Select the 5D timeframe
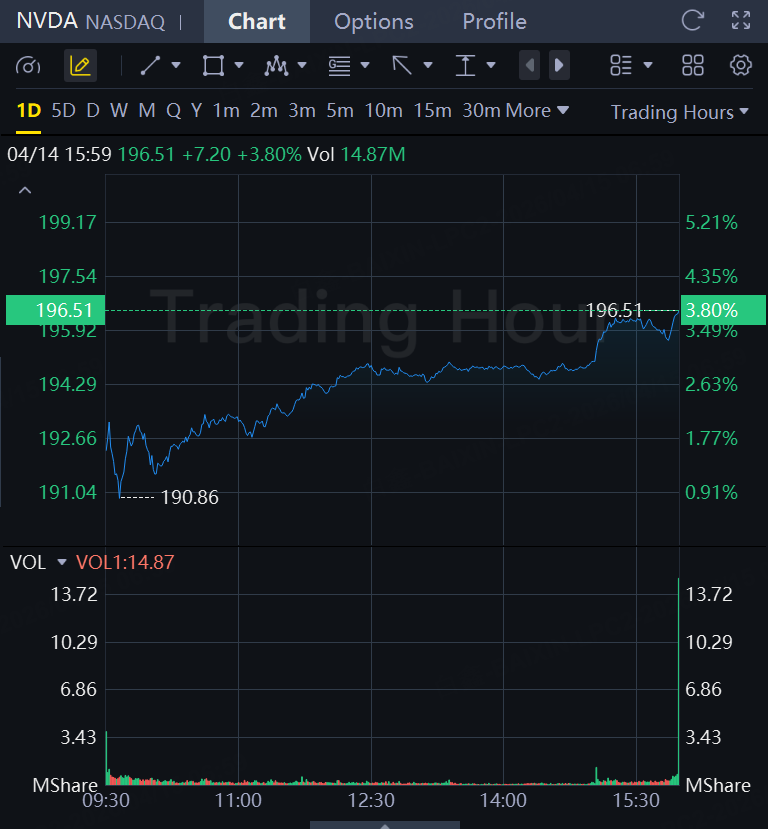This screenshot has width=768, height=829. coord(63,111)
